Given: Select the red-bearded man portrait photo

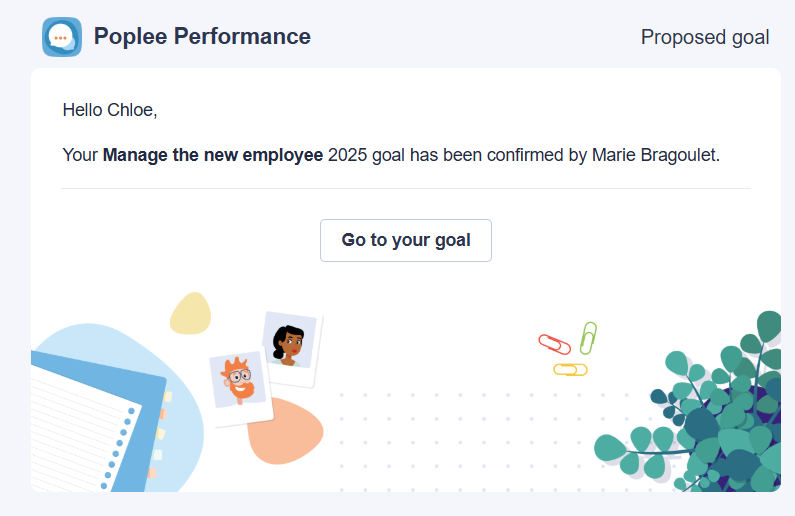Looking at the screenshot, I should pyautogui.click(x=239, y=383).
